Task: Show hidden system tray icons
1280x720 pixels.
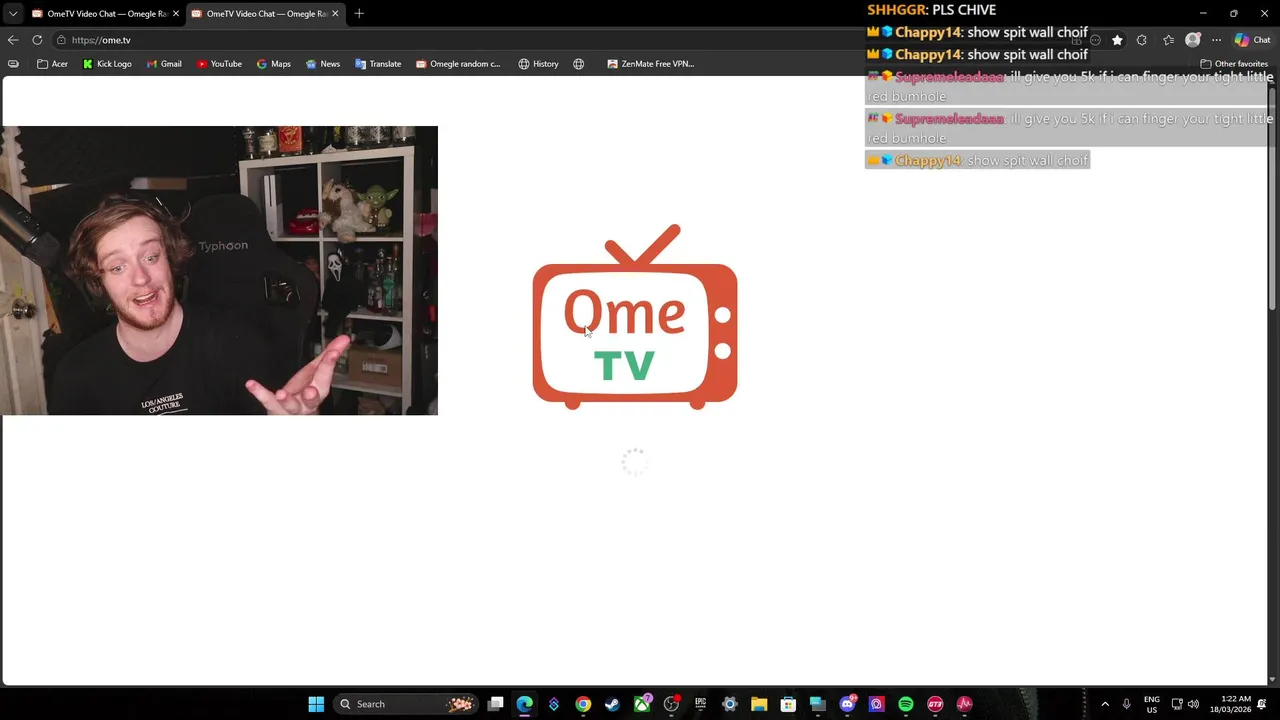Action: pos(1105,704)
